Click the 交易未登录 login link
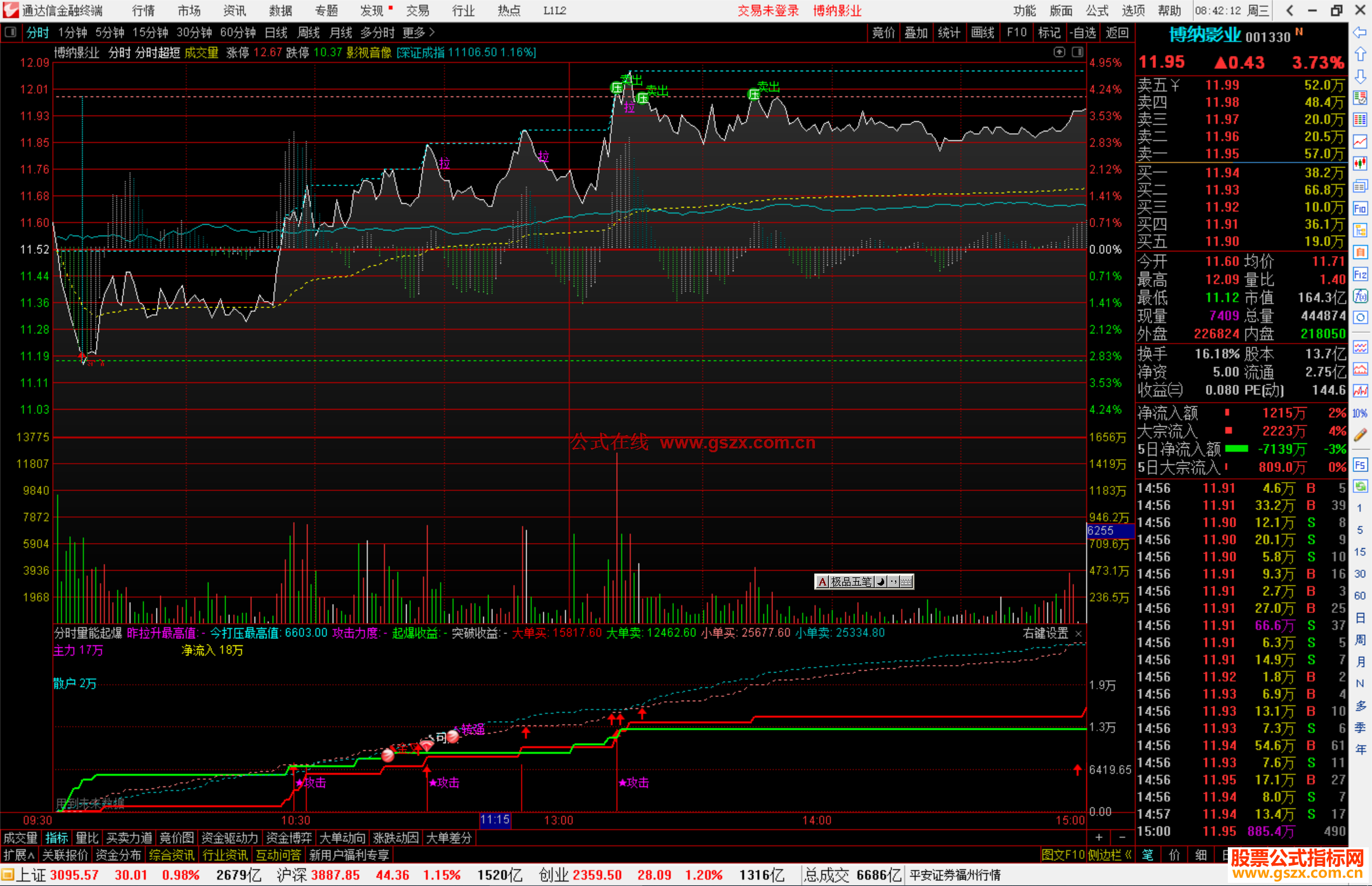The width and height of the screenshot is (1372, 886). pyautogui.click(x=768, y=11)
